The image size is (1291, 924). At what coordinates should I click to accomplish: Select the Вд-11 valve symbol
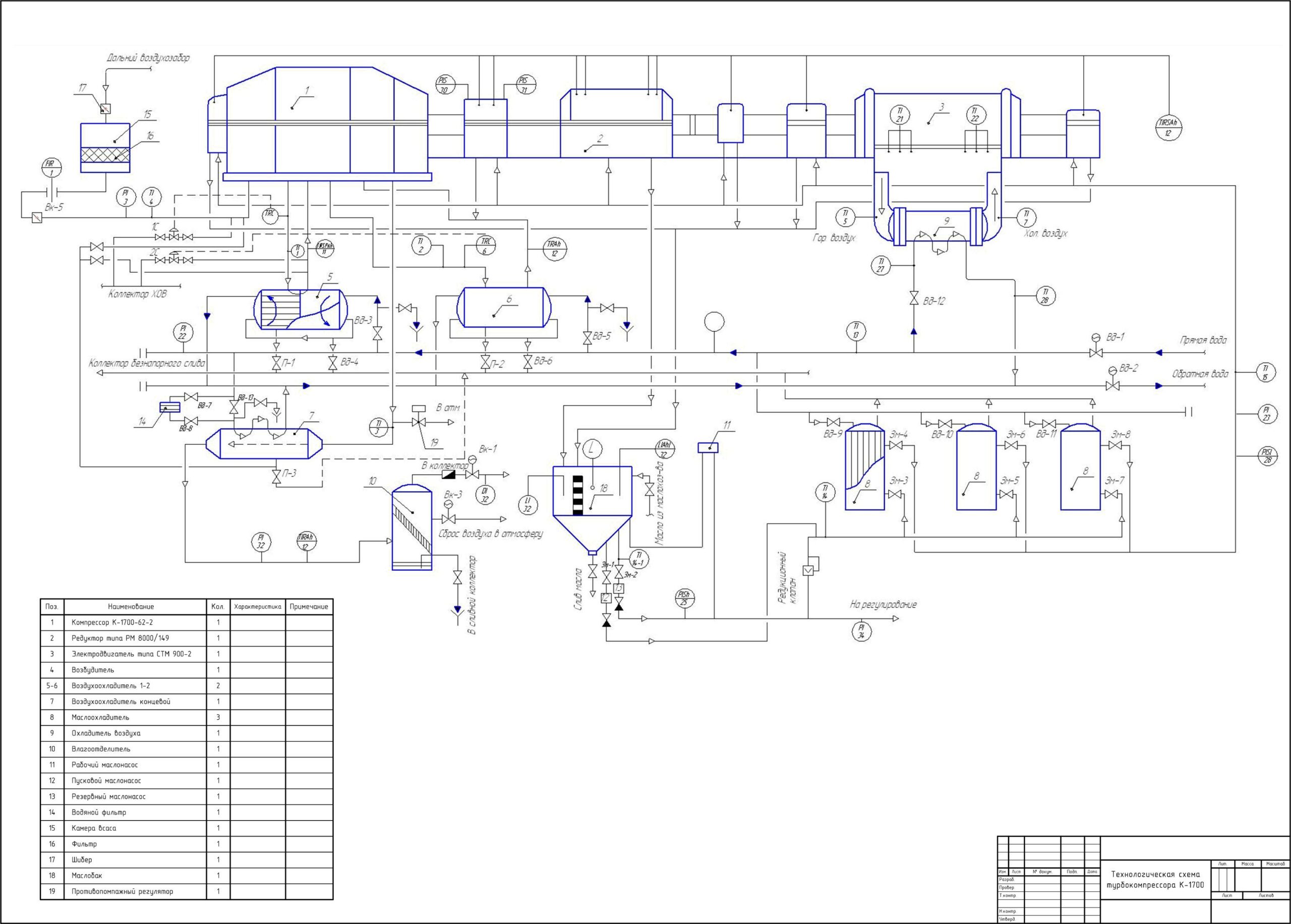[1049, 423]
